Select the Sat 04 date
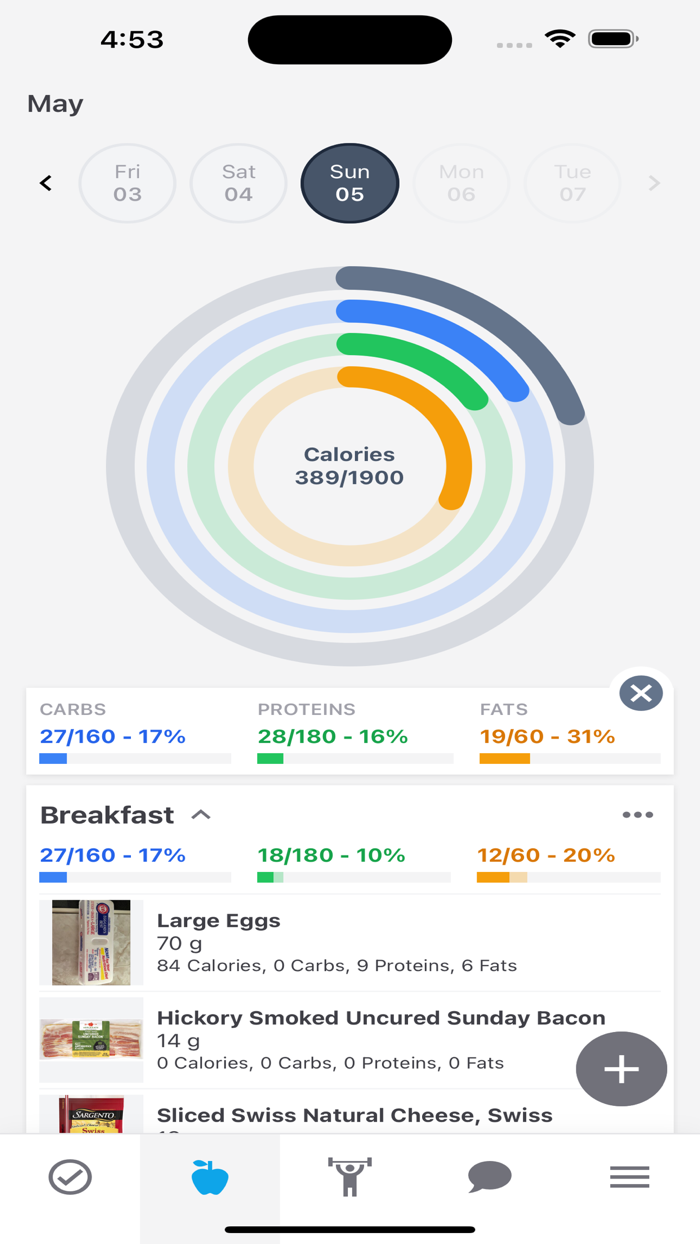The image size is (700, 1244). pyautogui.click(x=238, y=183)
